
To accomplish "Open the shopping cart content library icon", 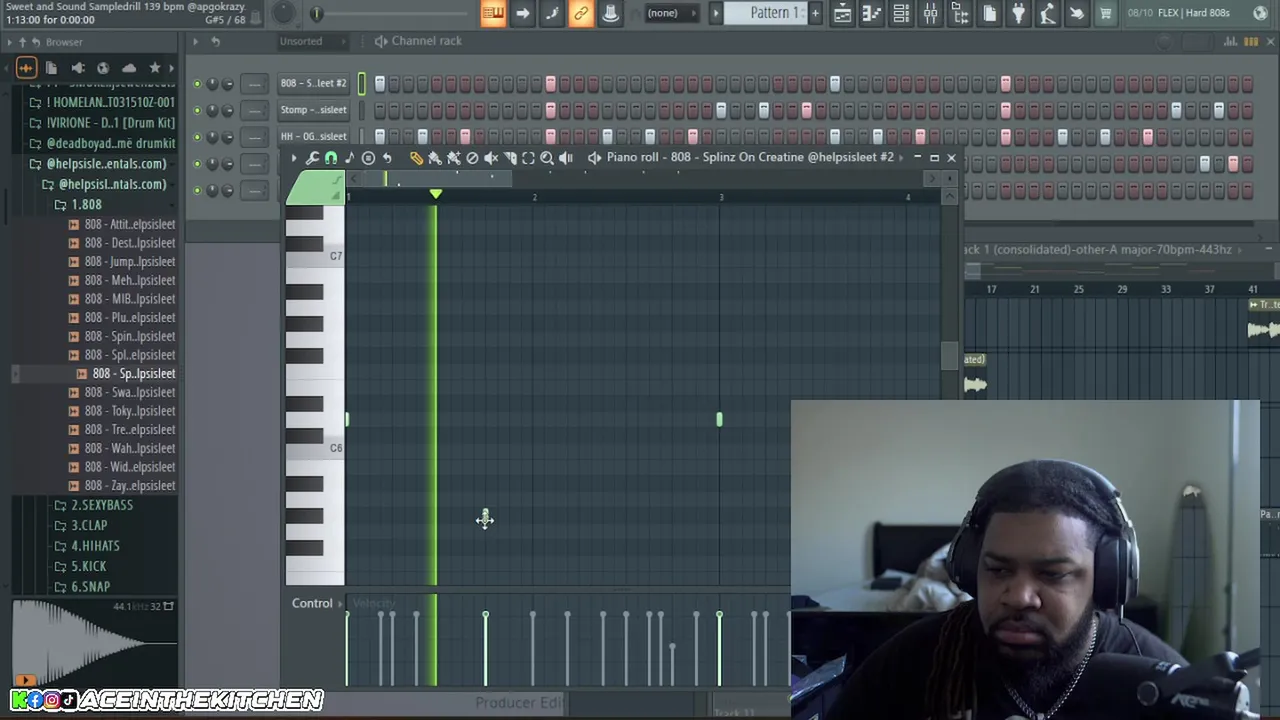I will tap(1106, 13).
